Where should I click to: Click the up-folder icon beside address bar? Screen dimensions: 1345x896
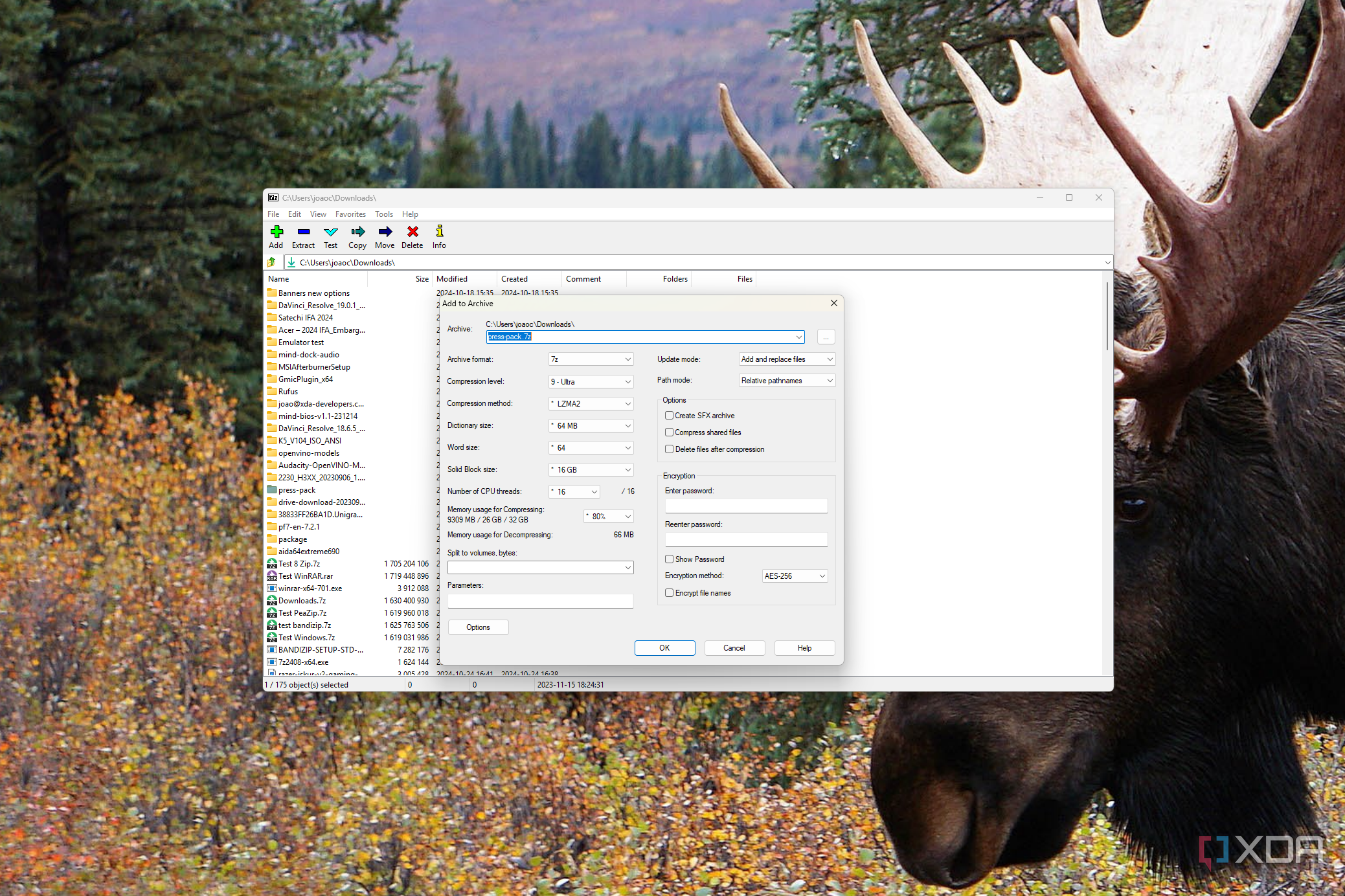(x=272, y=262)
